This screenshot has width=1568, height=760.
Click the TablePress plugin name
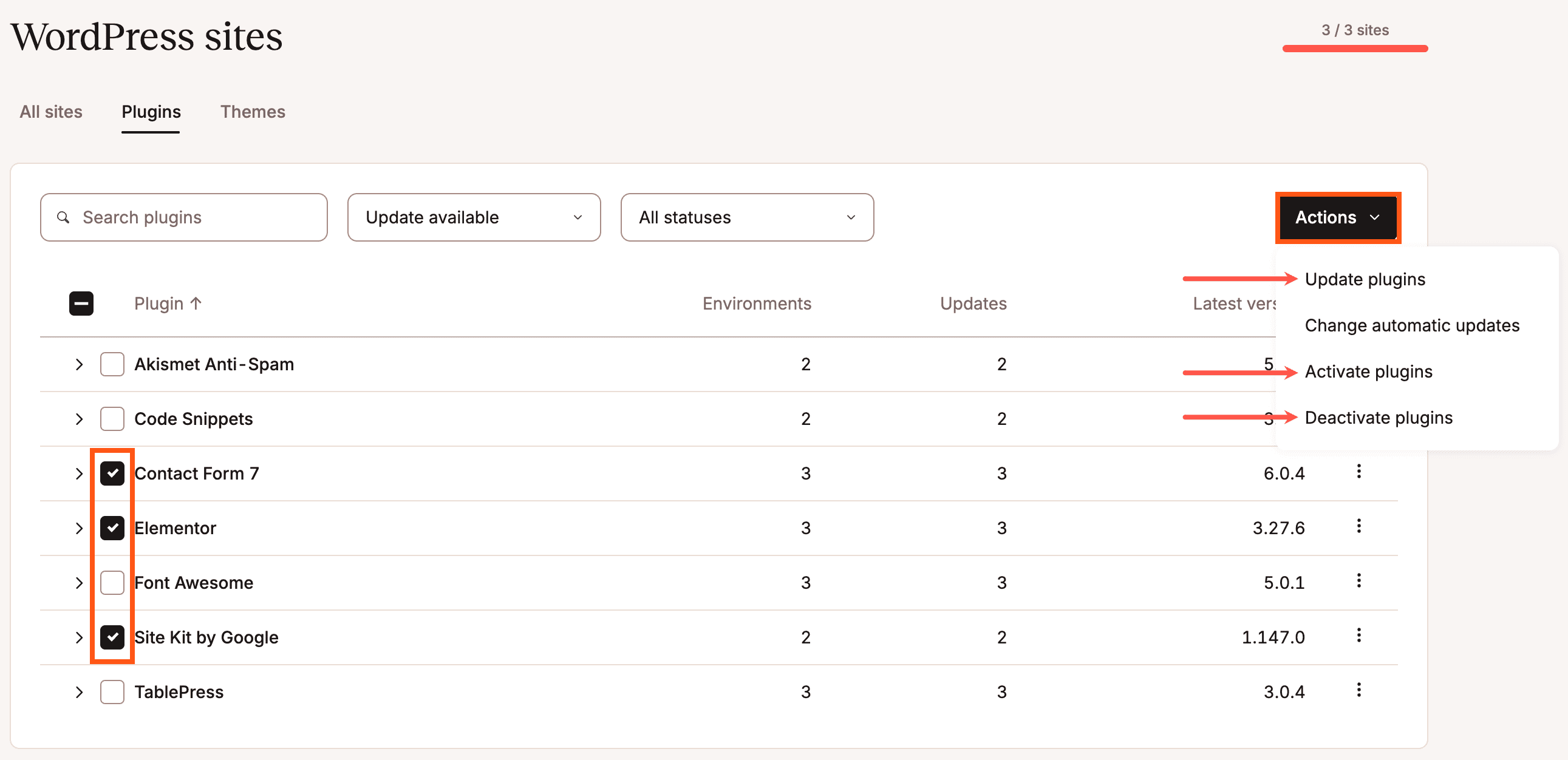click(x=179, y=692)
